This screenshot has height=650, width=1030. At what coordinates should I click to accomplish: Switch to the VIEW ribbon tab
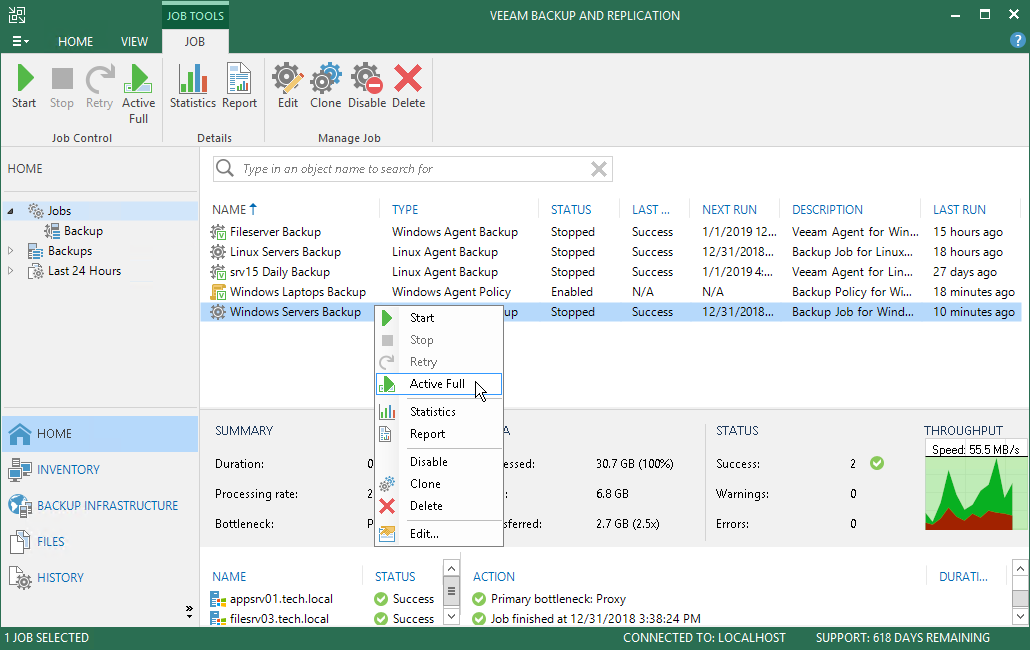(x=134, y=41)
